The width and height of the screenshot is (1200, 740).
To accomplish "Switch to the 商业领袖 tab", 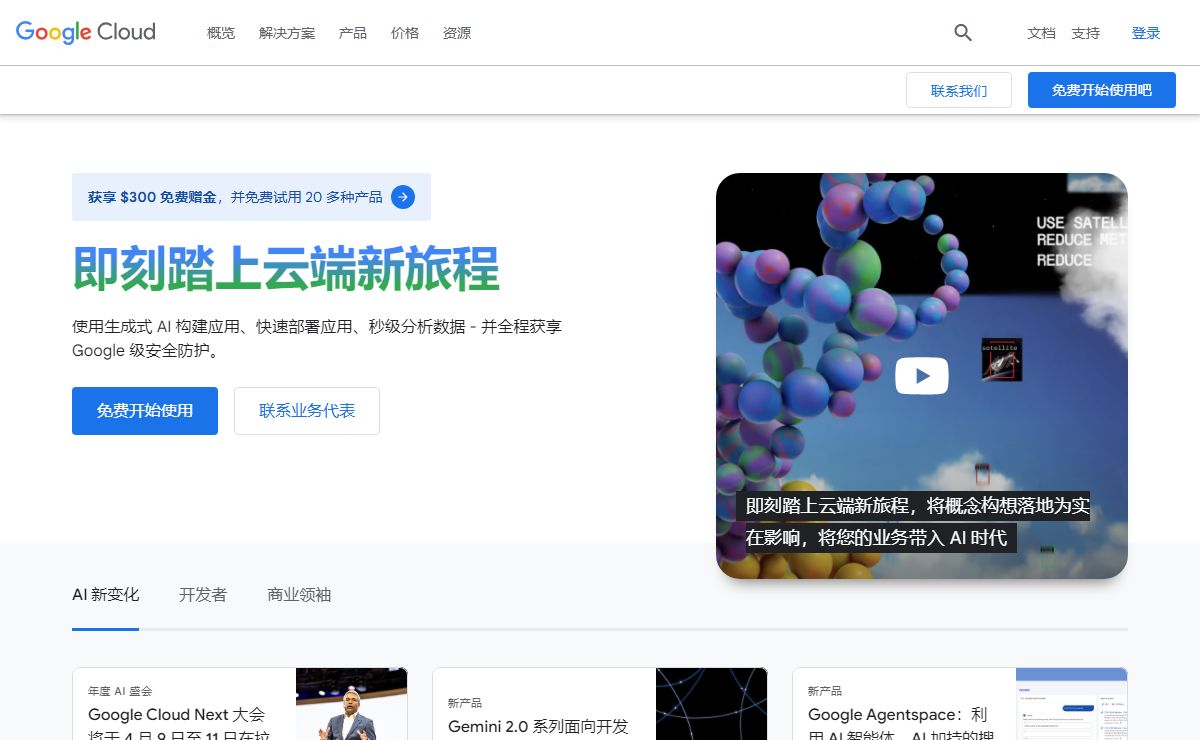I will [299, 595].
